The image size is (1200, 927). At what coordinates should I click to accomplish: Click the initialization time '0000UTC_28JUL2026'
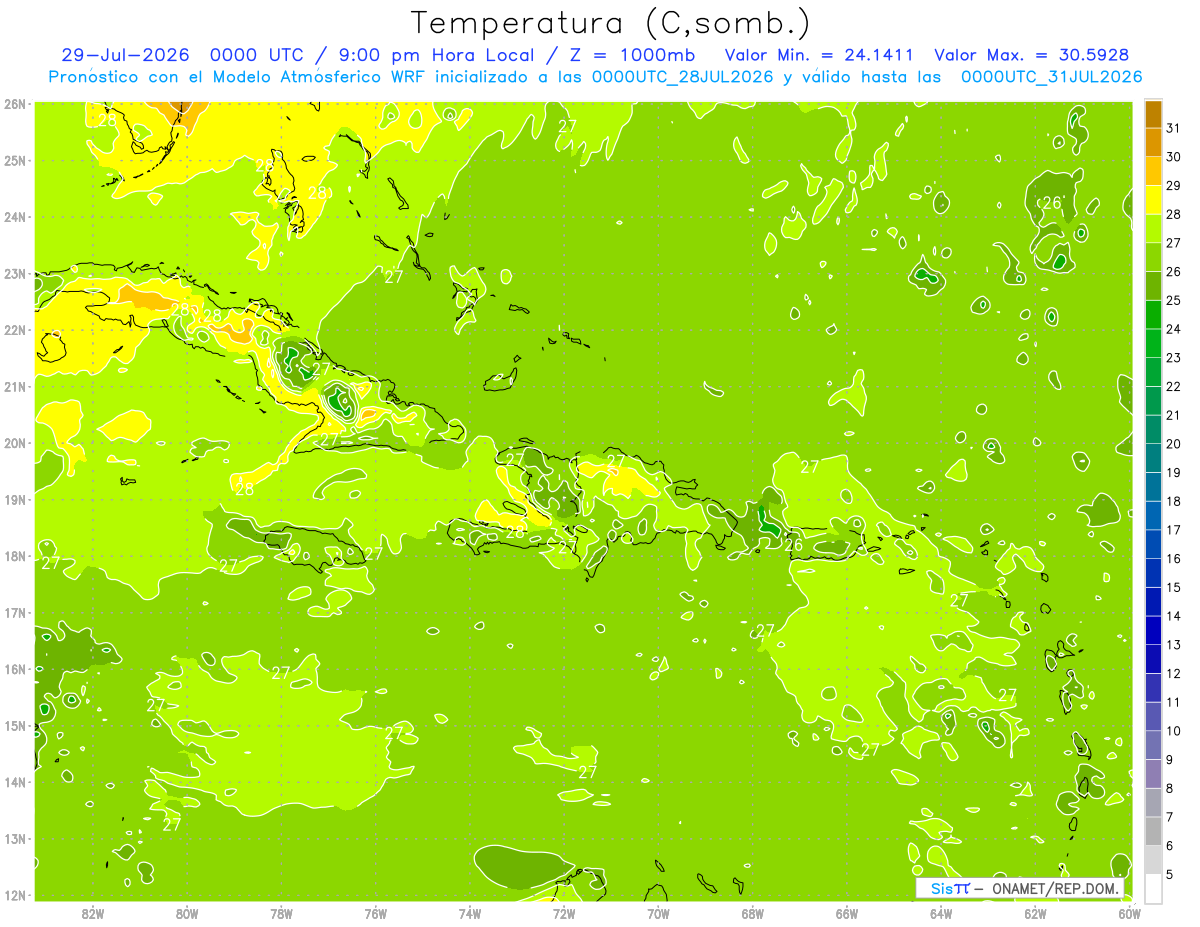pos(681,77)
